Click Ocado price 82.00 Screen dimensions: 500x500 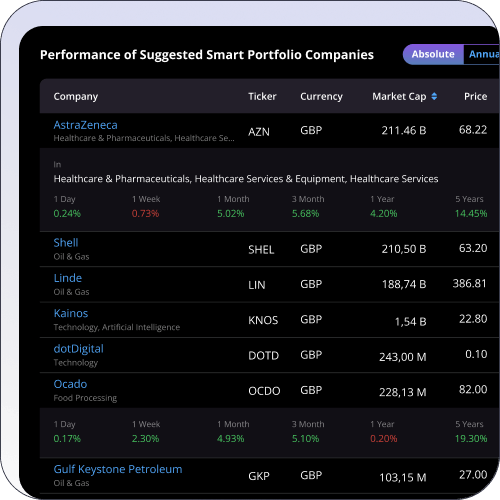pyautogui.click(x=473, y=389)
